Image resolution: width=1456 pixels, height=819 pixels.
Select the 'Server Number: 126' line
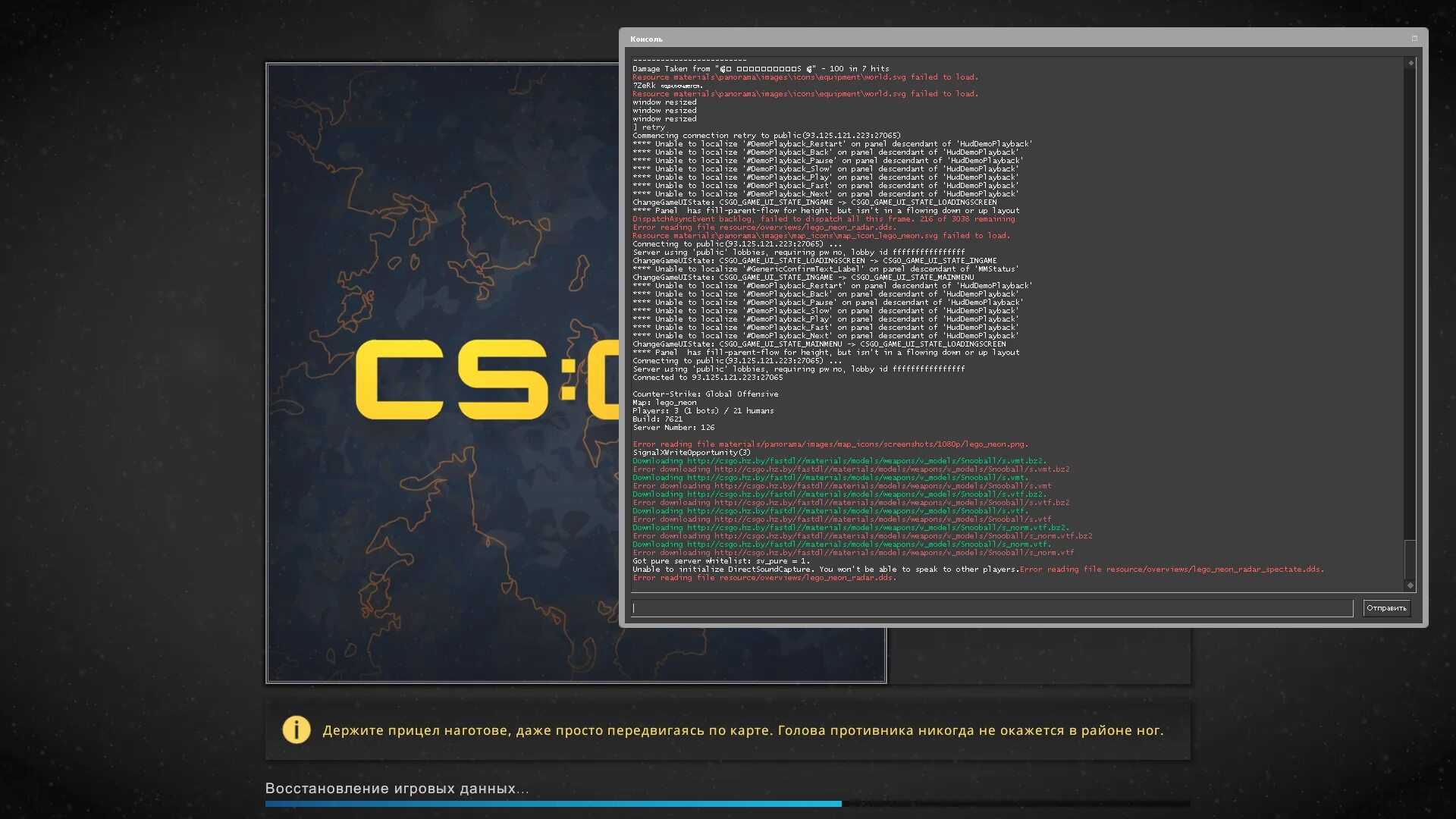pos(673,428)
